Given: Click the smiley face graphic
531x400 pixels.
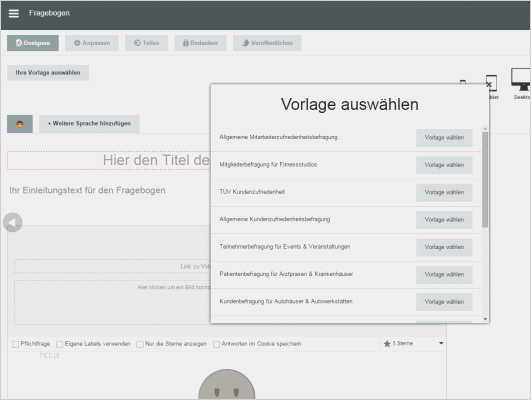Looking at the screenshot, I should pos(227,384).
